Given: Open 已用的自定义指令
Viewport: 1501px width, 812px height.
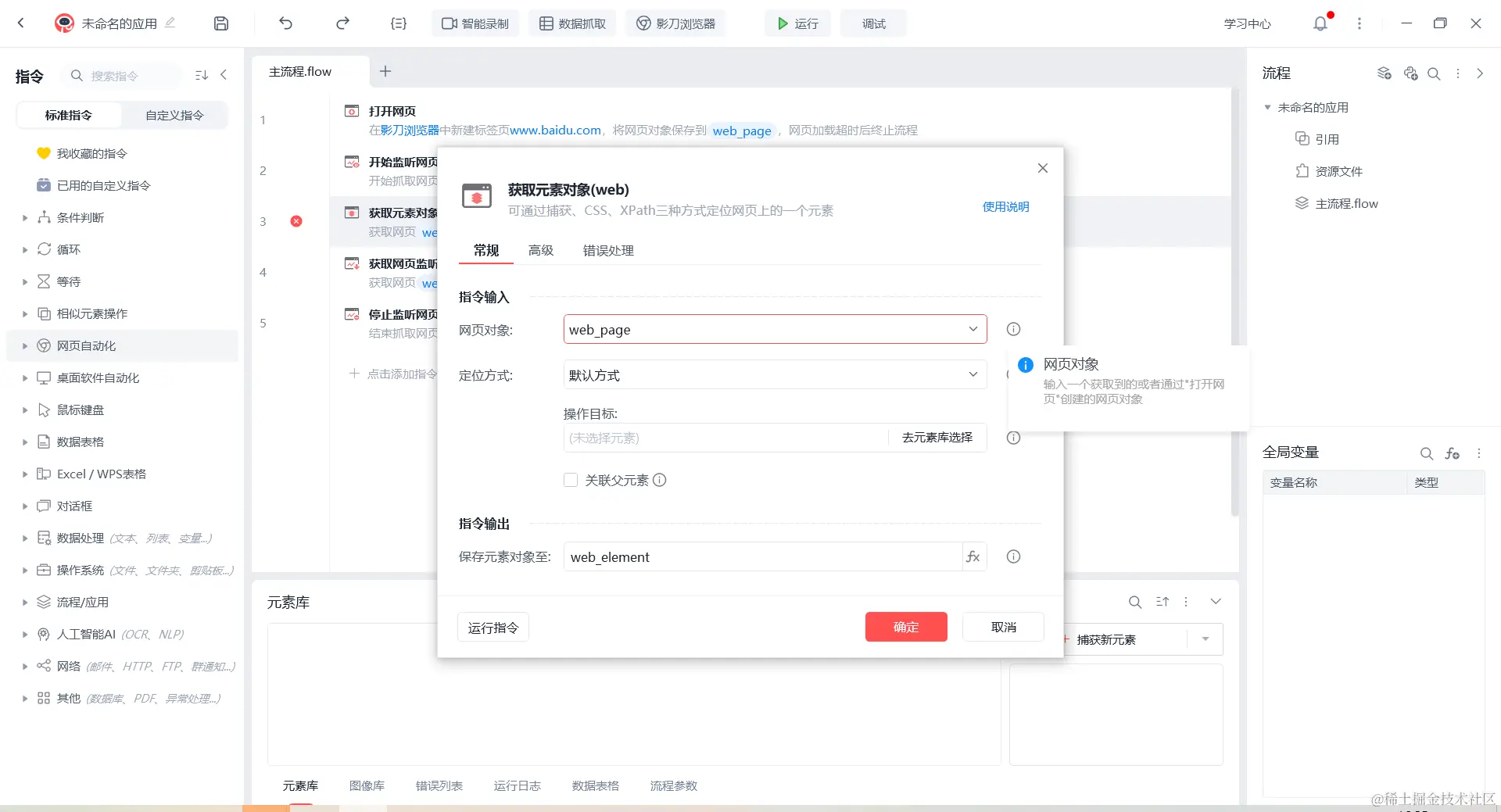Looking at the screenshot, I should point(103,185).
